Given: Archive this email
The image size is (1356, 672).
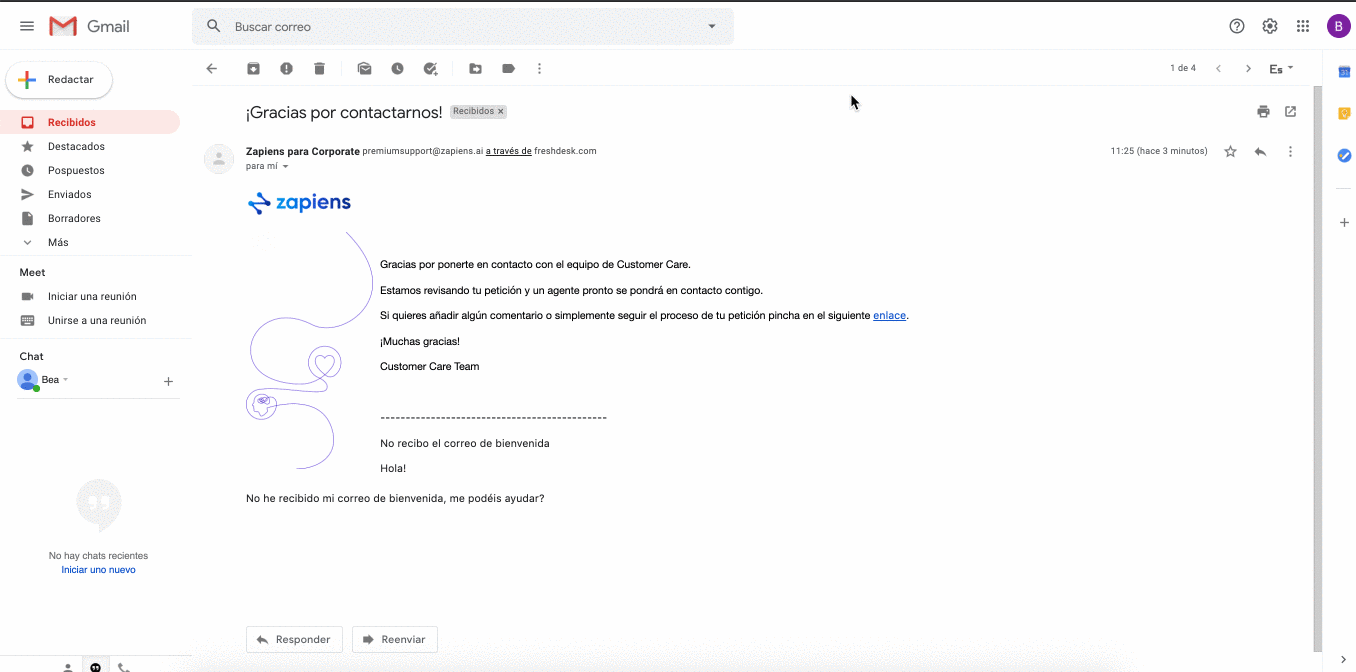Looking at the screenshot, I should coord(254,68).
